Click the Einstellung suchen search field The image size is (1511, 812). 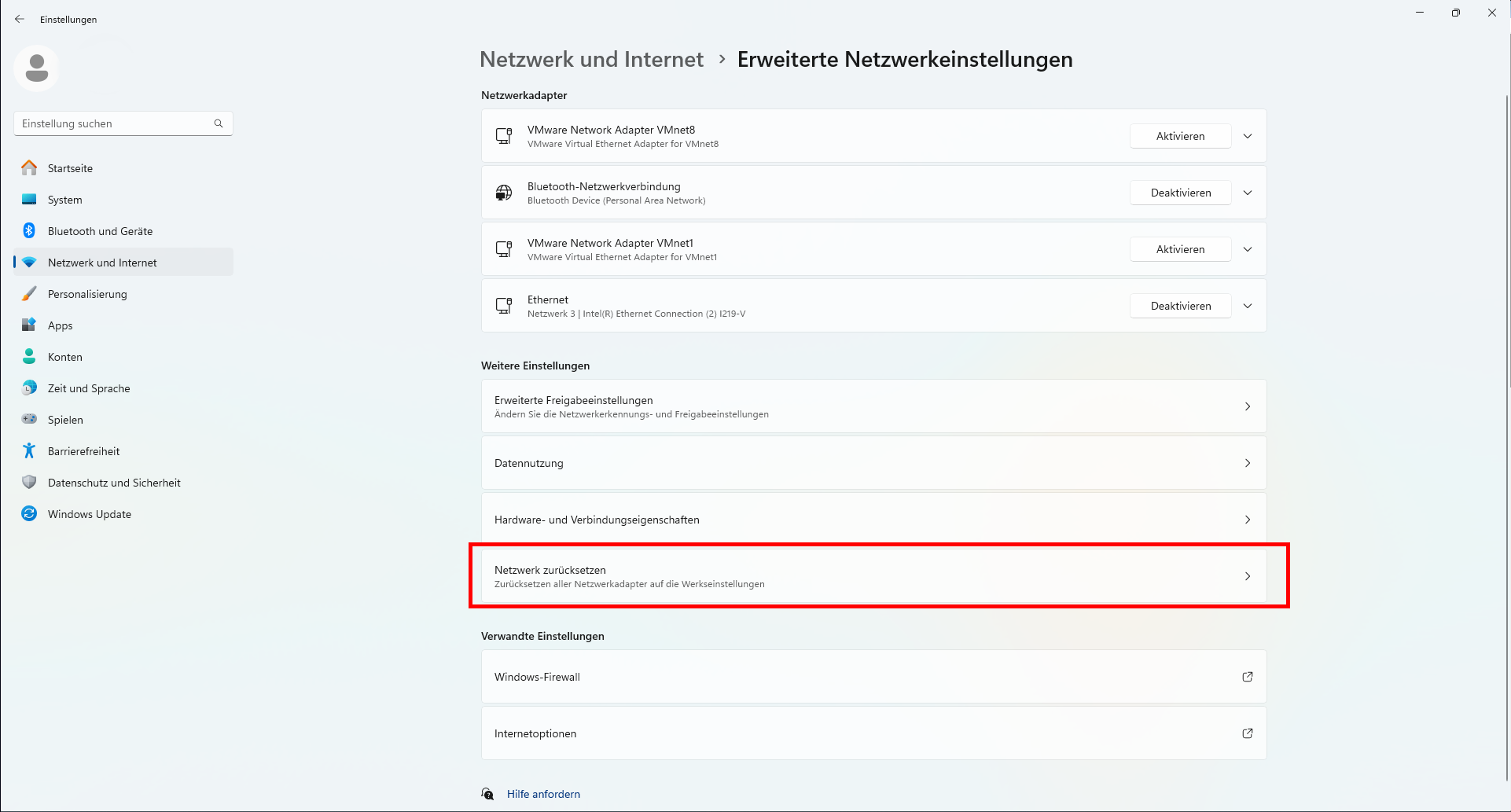point(114,123)
